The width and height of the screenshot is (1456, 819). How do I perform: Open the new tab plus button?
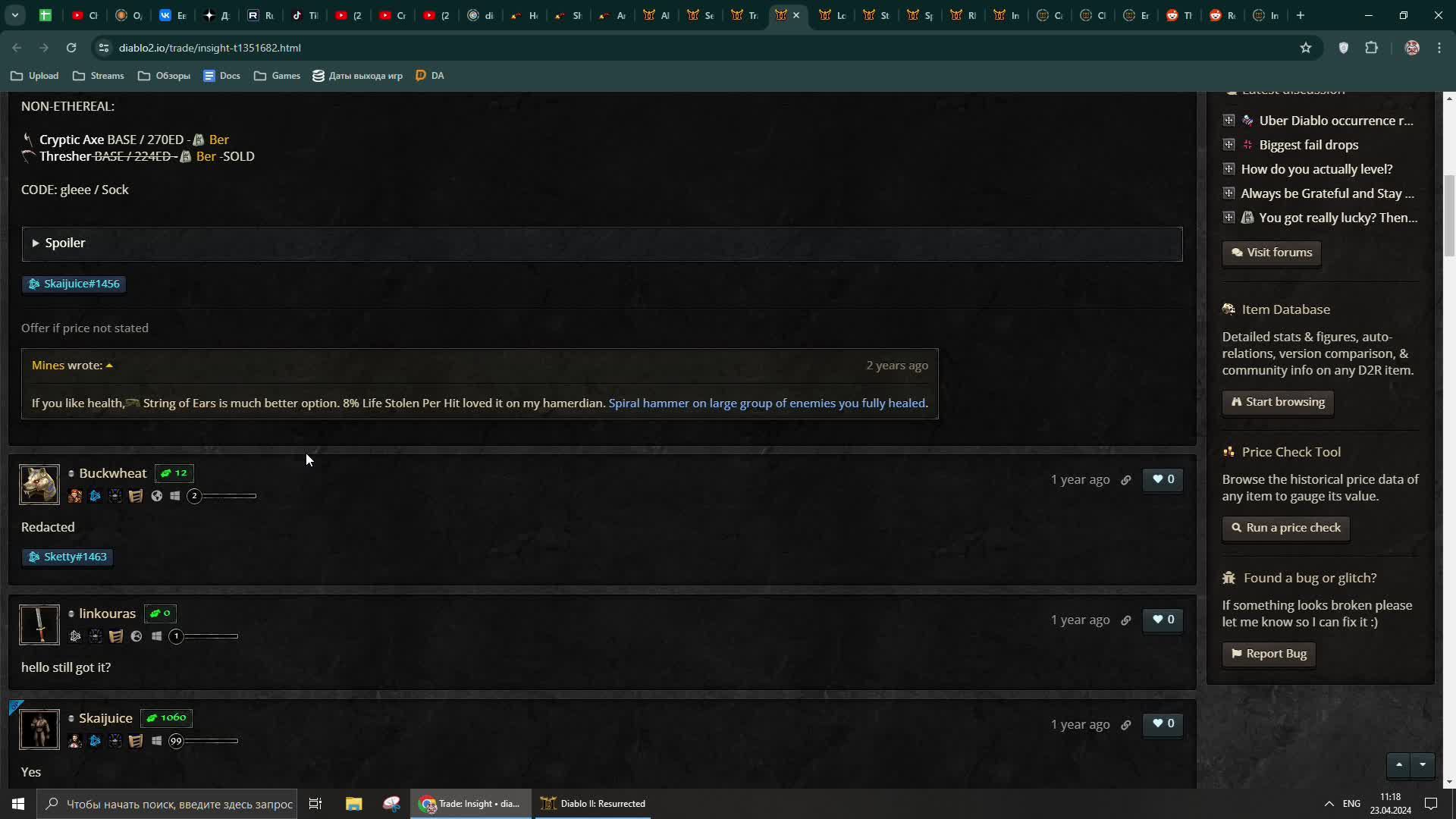(1301, 15)
